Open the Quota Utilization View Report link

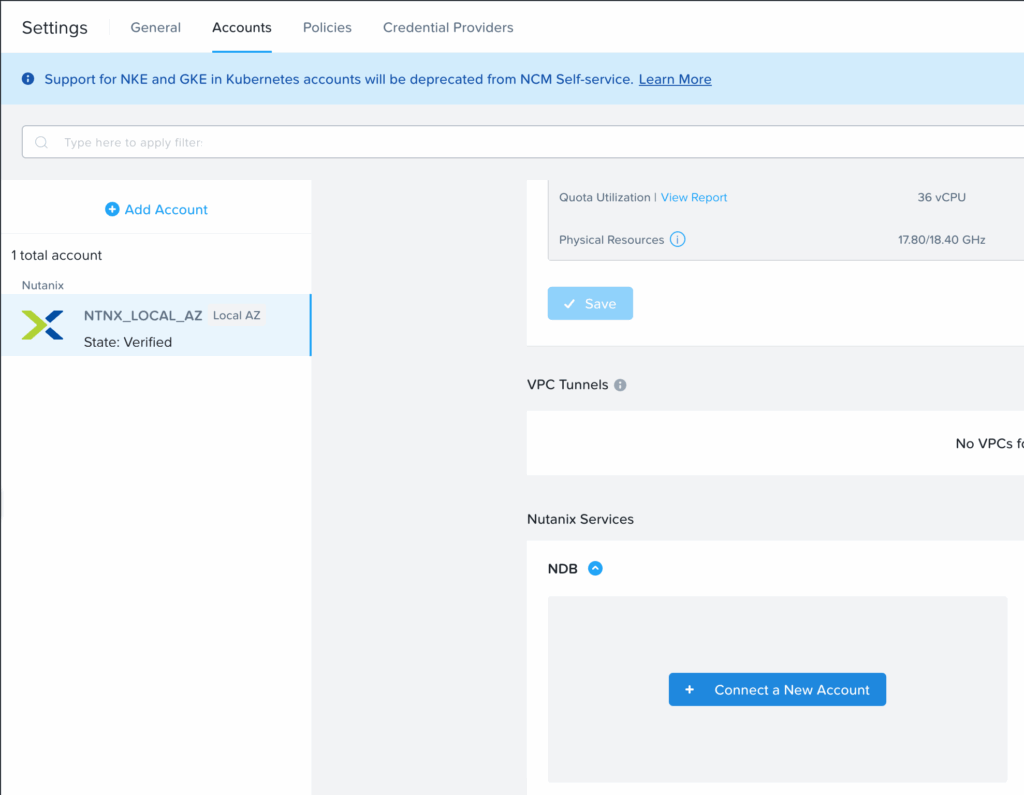click(x=694, y=197)
